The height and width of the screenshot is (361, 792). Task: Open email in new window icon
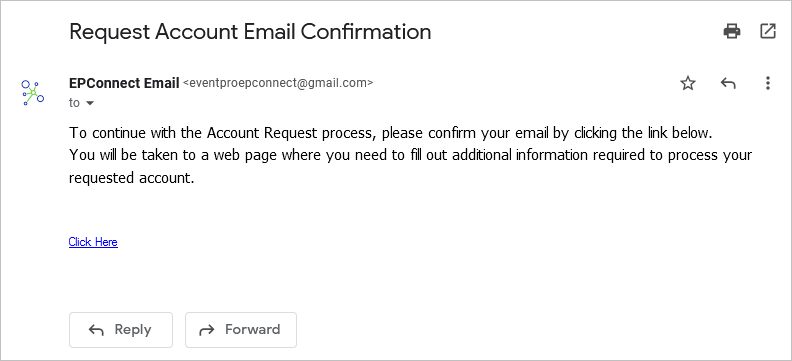[768, 31]
